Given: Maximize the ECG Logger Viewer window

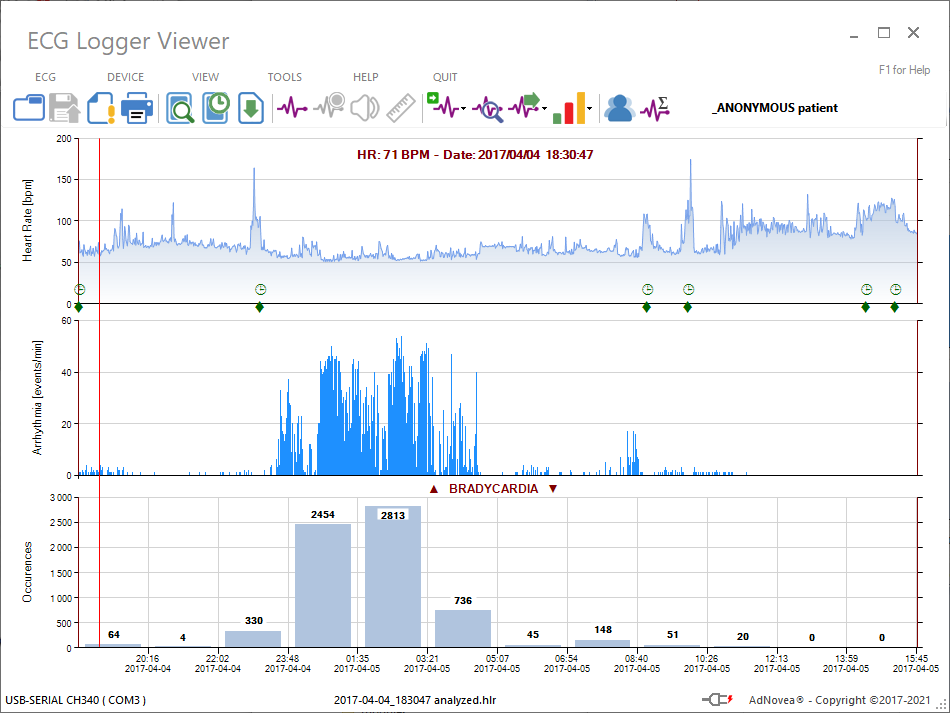Looking at the screenshot, I should click(884, 33).
